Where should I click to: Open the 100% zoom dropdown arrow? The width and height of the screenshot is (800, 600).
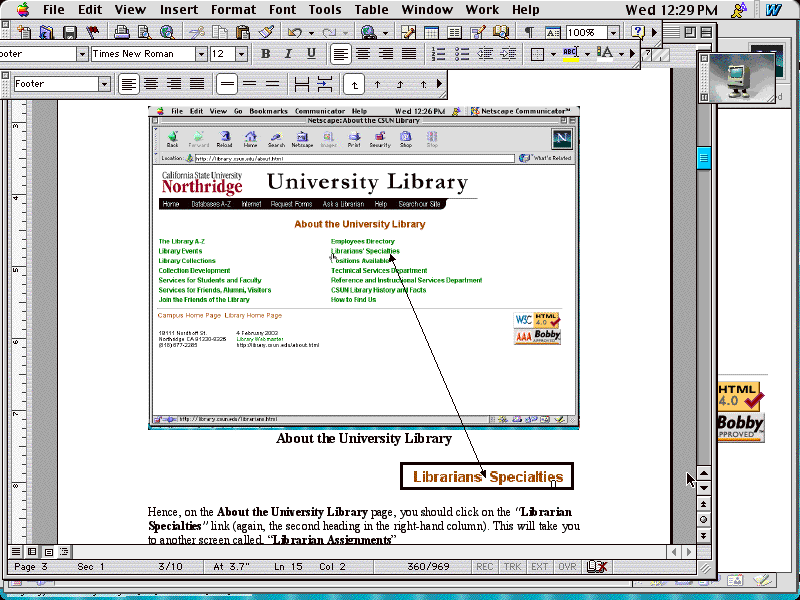pyautogui.click(x=613, y=33)
